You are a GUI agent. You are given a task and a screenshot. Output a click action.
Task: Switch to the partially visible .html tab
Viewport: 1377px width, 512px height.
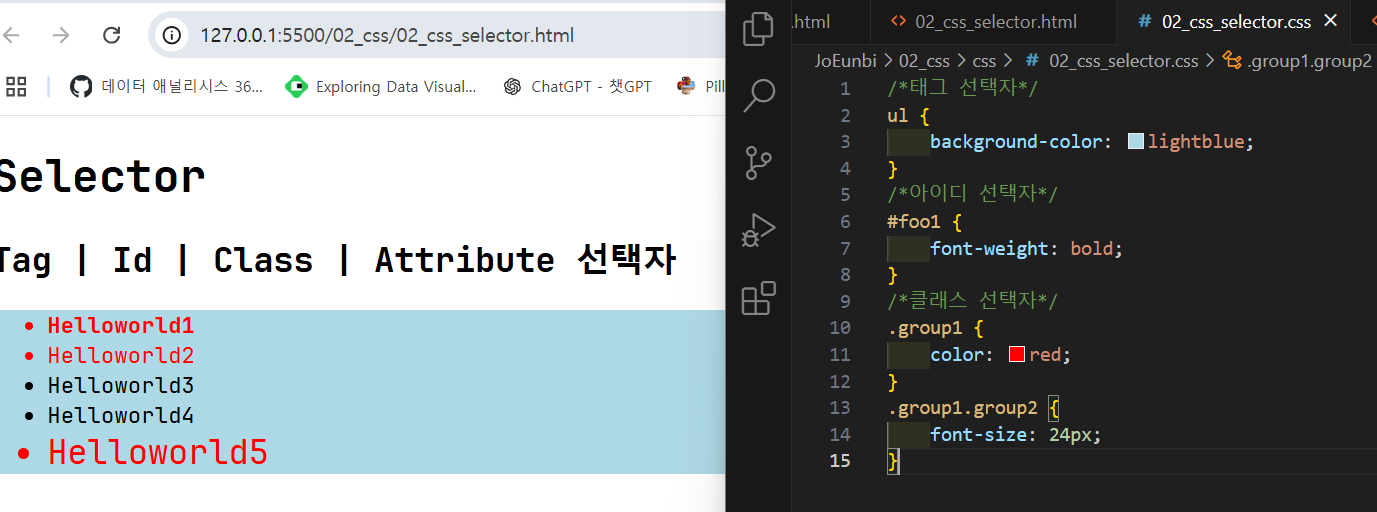click(811, 21)
